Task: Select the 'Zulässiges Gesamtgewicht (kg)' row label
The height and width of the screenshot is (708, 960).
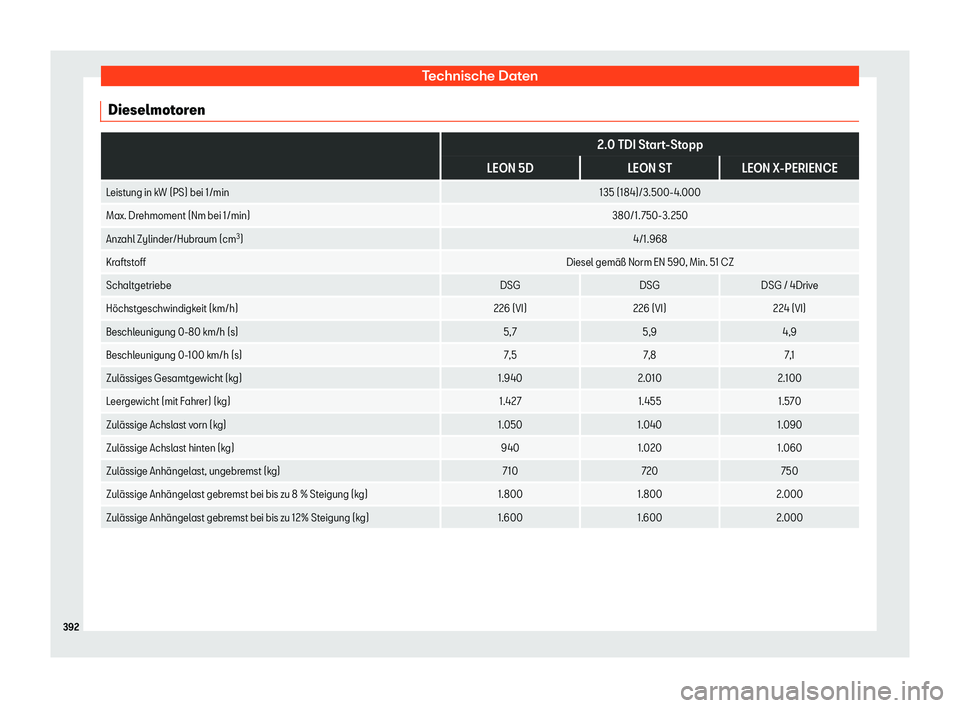Action: point(174,378)
